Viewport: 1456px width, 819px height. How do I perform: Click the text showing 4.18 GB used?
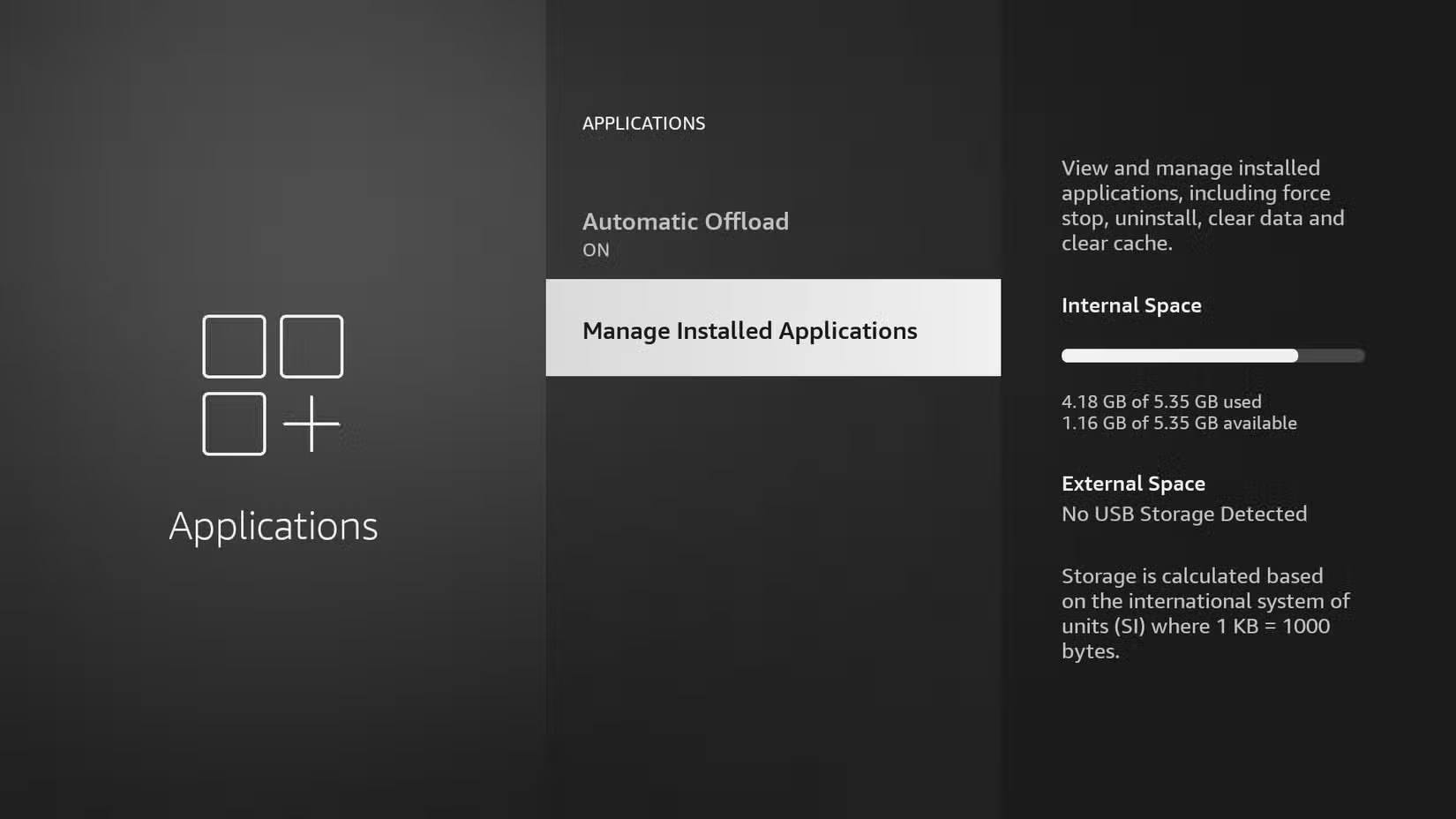(1161, 402)
